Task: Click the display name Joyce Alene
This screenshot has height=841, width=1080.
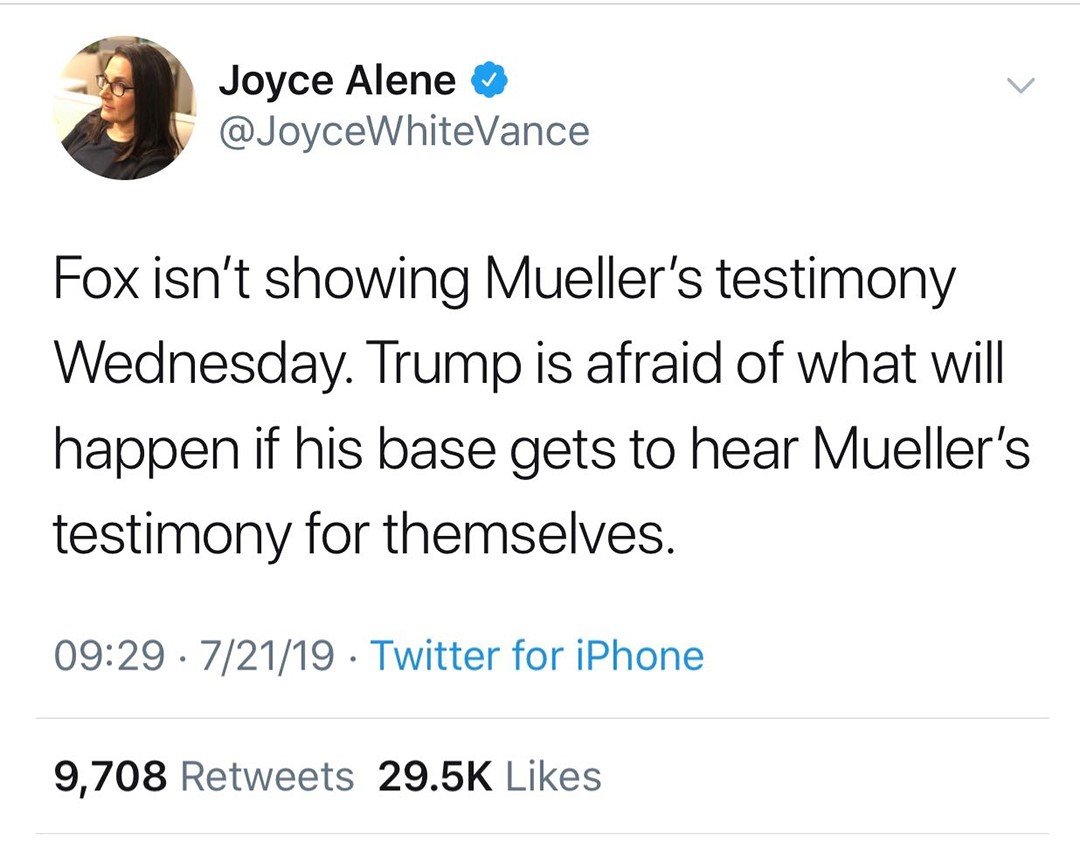Action: (x=337, y=81)
